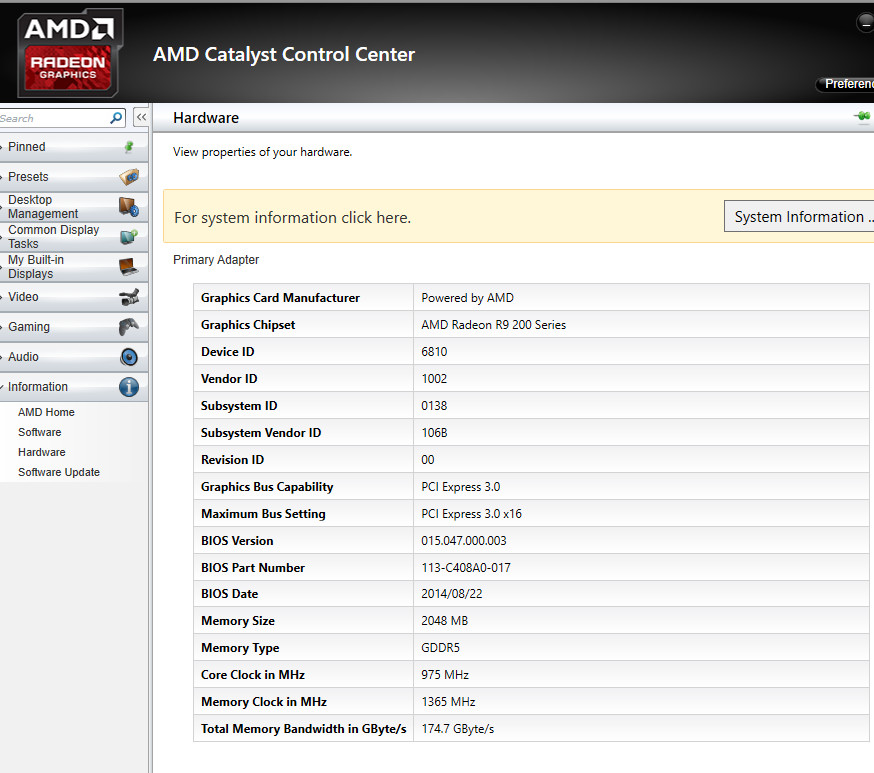Expand Common Display Tasks section
The width and height of the screenshot is (874, 773).
(74, 237)
